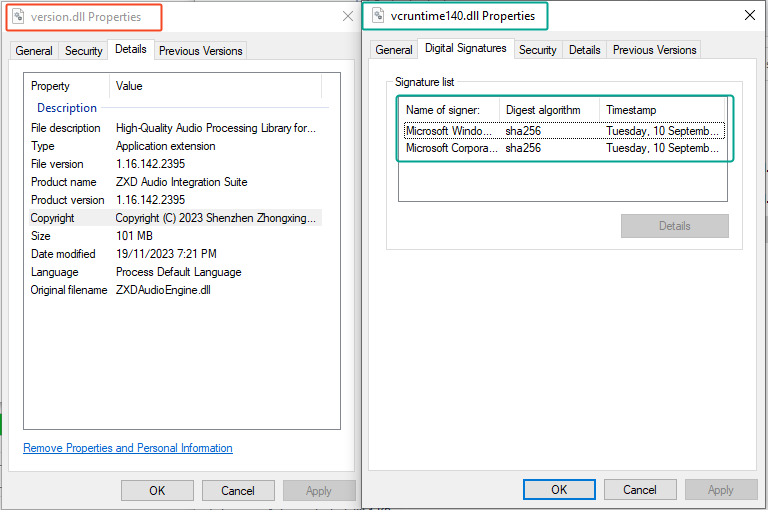Click OK in version.dll Properties
768x510 pixels.
click(157, 490)
